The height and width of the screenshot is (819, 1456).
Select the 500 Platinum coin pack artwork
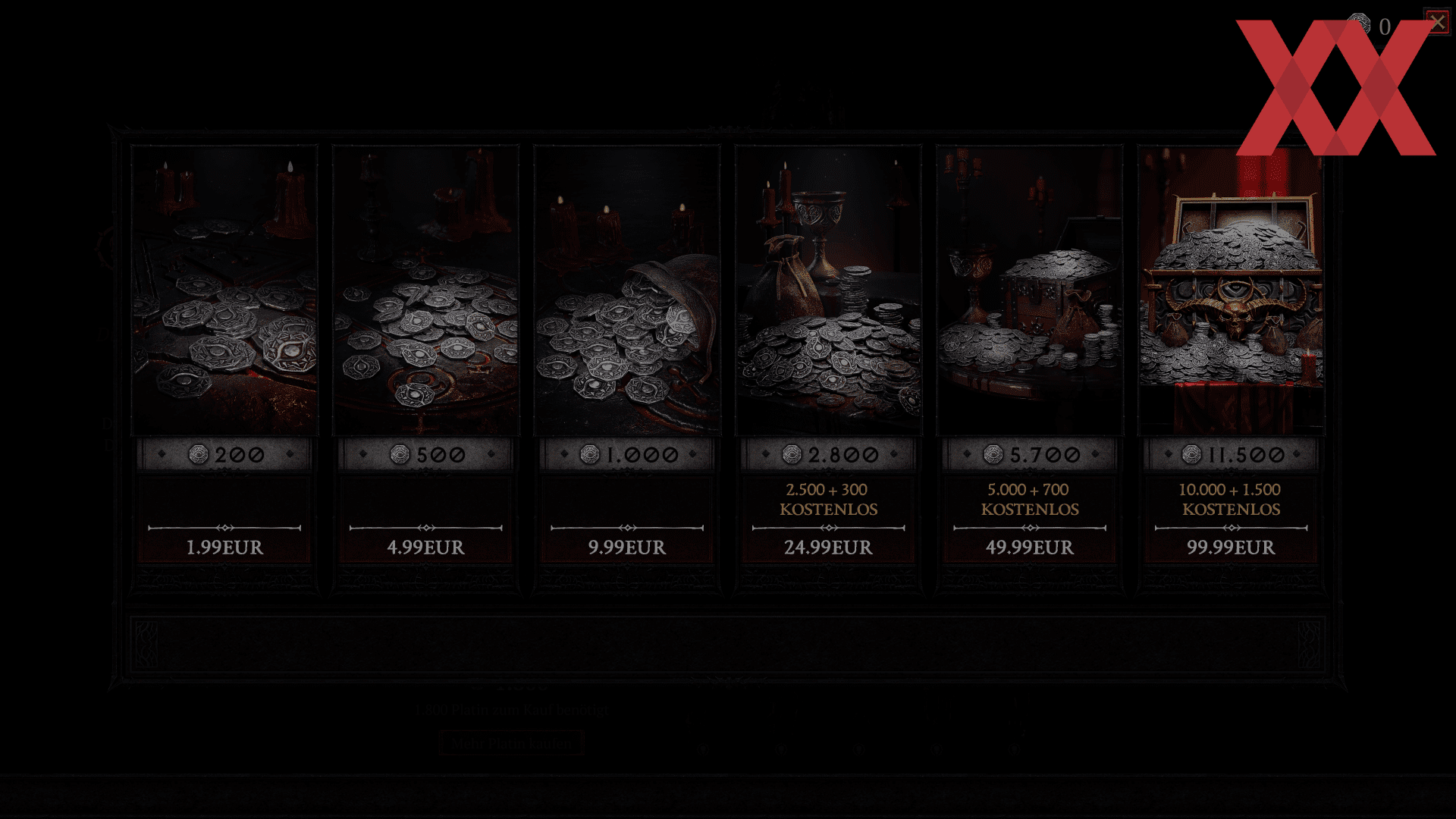(x=426, y=290)
